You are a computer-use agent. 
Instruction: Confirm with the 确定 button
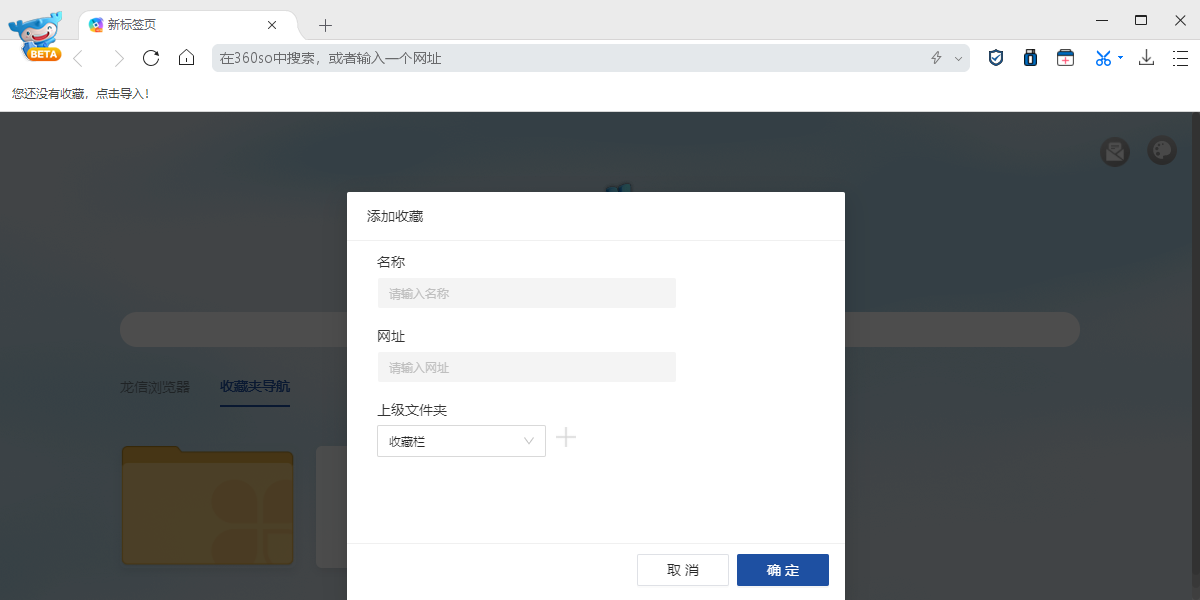(x=782, y=570)
